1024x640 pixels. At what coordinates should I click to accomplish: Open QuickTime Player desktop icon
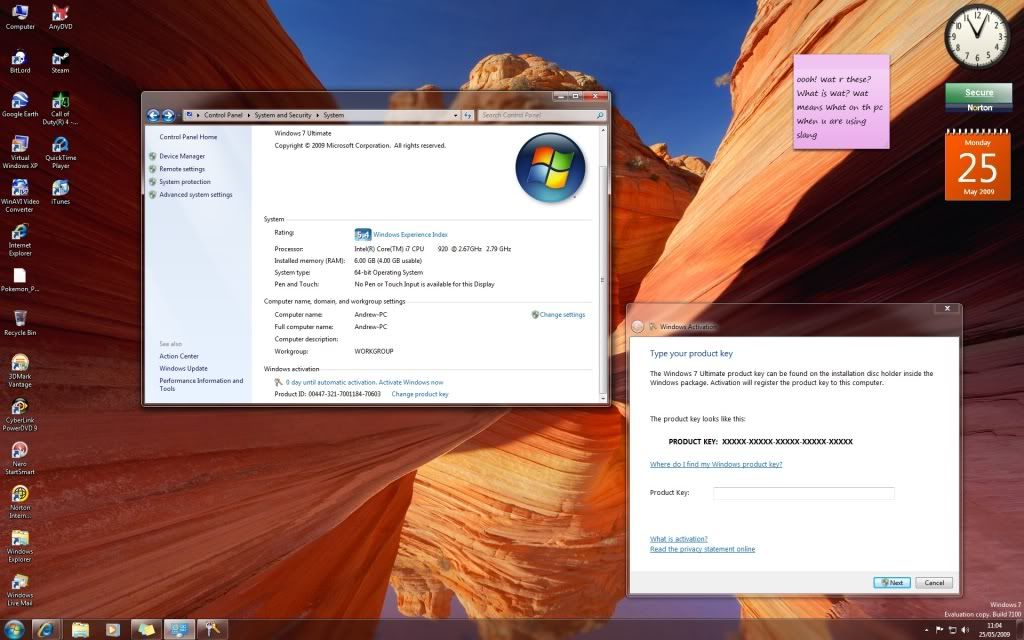point(60,152)
